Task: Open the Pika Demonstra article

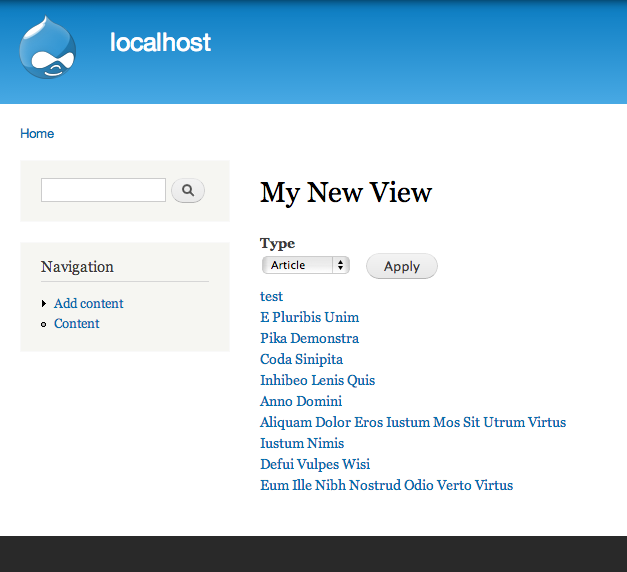Action: pos(310,338)
